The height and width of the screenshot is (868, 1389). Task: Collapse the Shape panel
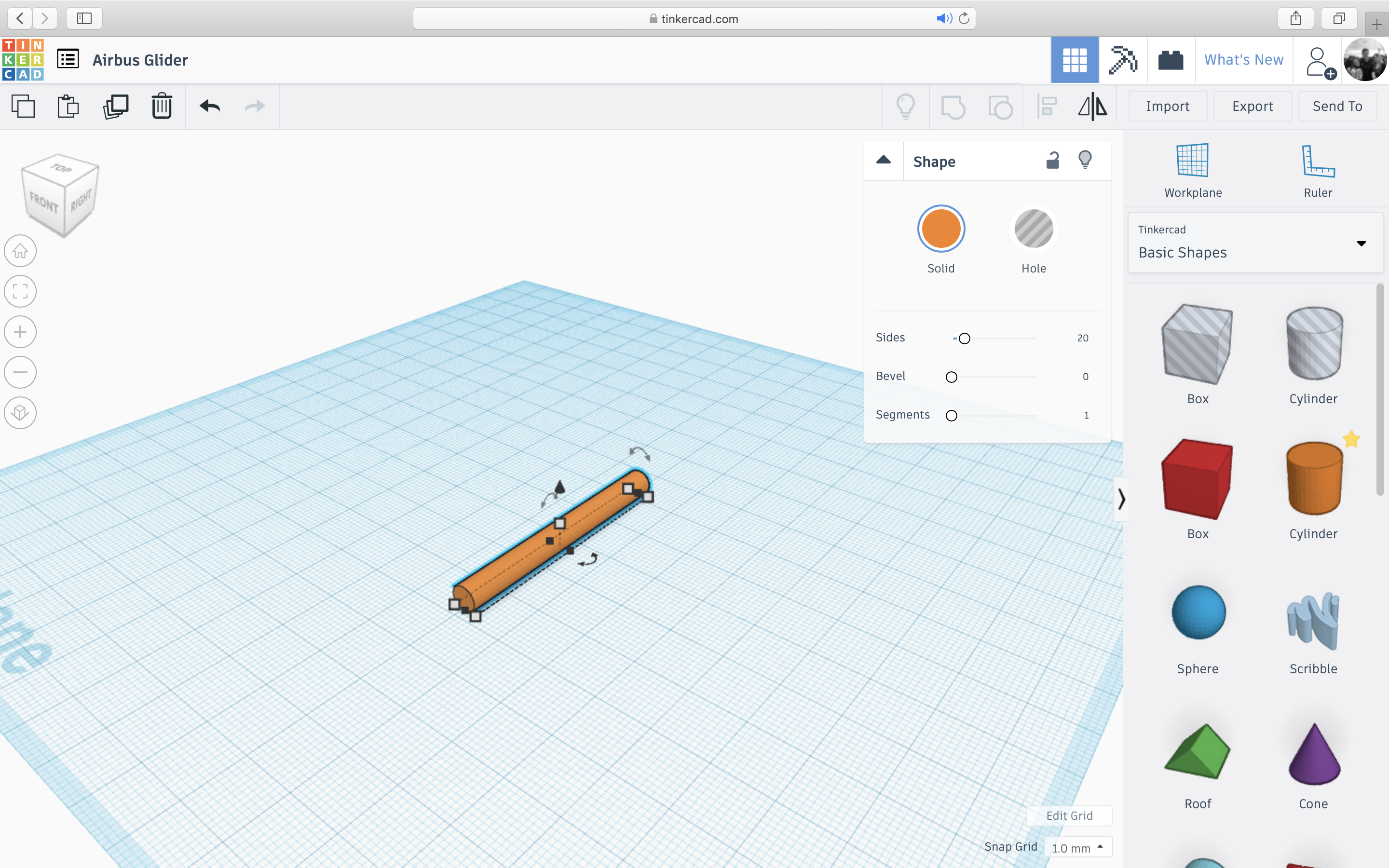(884, 160)
